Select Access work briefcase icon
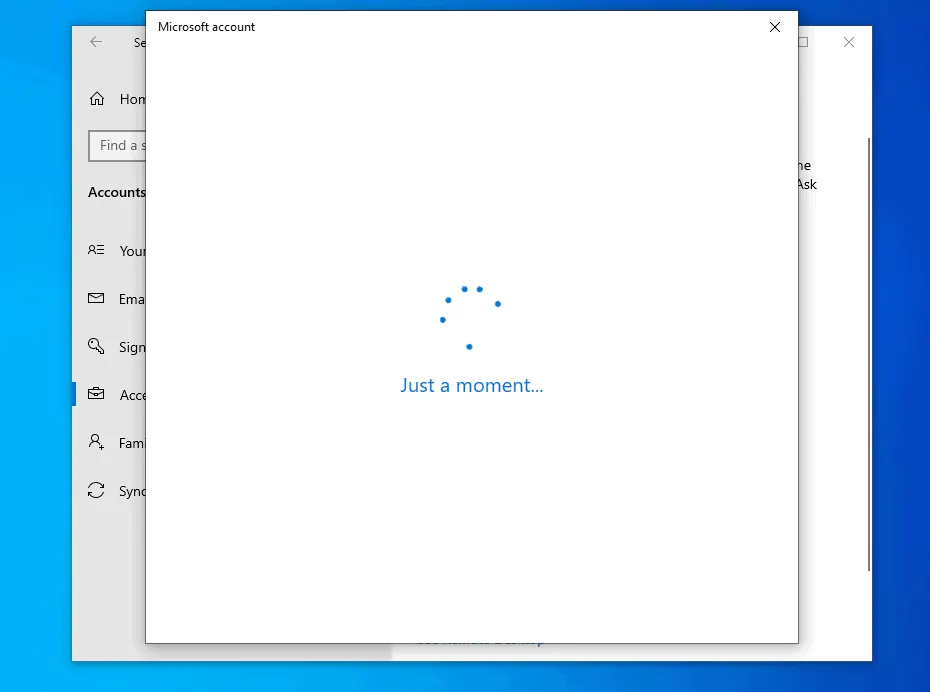The height and width of the screenshot is (692, 930). tap(96, 393)
